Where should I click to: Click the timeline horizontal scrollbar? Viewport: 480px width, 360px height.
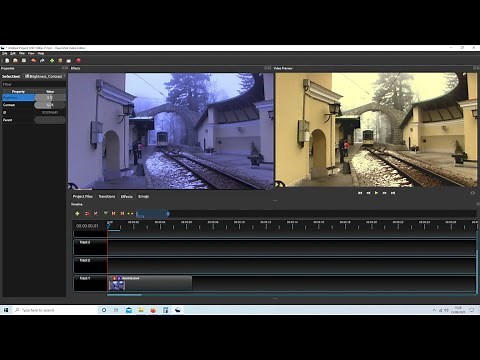[x=125, y=295]
